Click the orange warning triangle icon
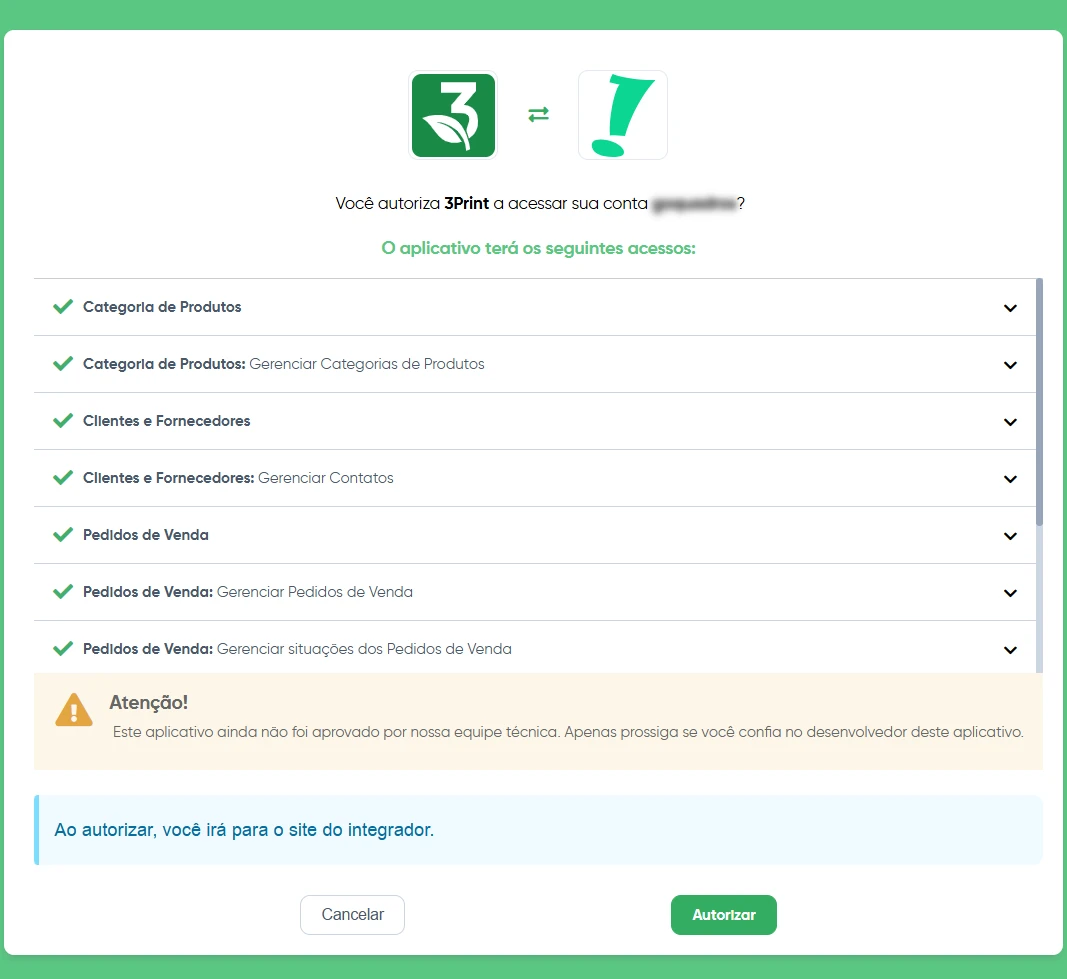The height and width of the screenshot is (979, 1067). click(73, 710)
